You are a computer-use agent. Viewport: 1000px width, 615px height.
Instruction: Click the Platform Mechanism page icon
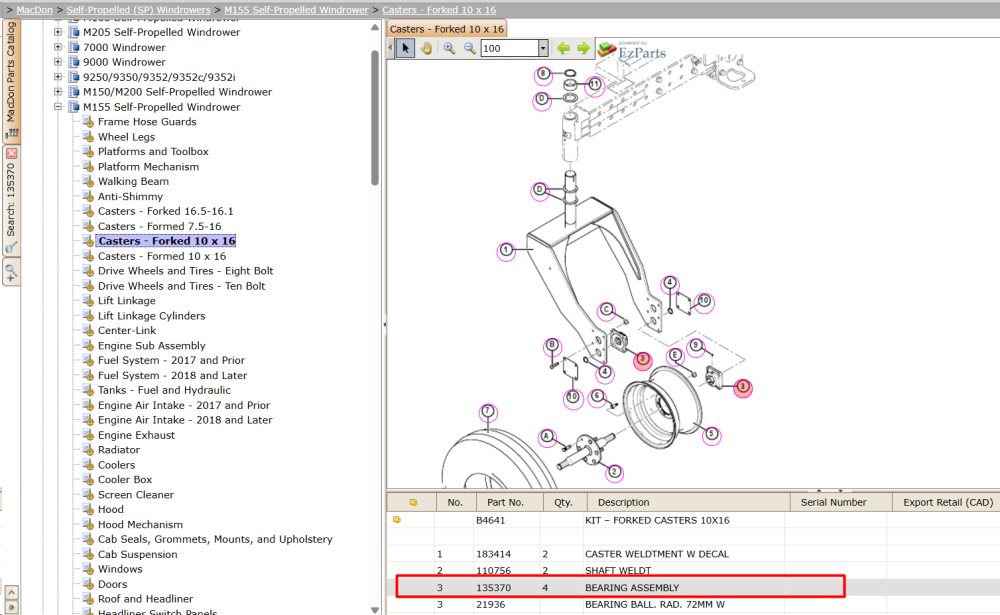coord(89,167)
